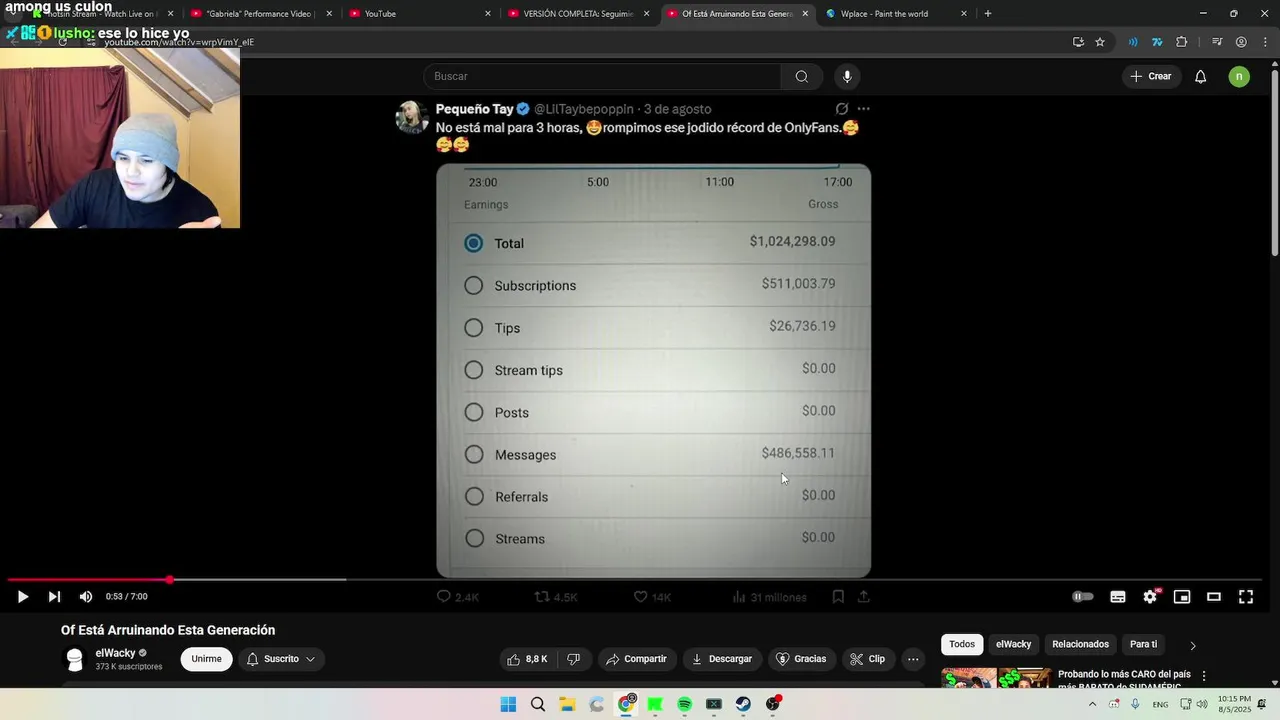Open the Crear menu

(x=1151, y=76)
